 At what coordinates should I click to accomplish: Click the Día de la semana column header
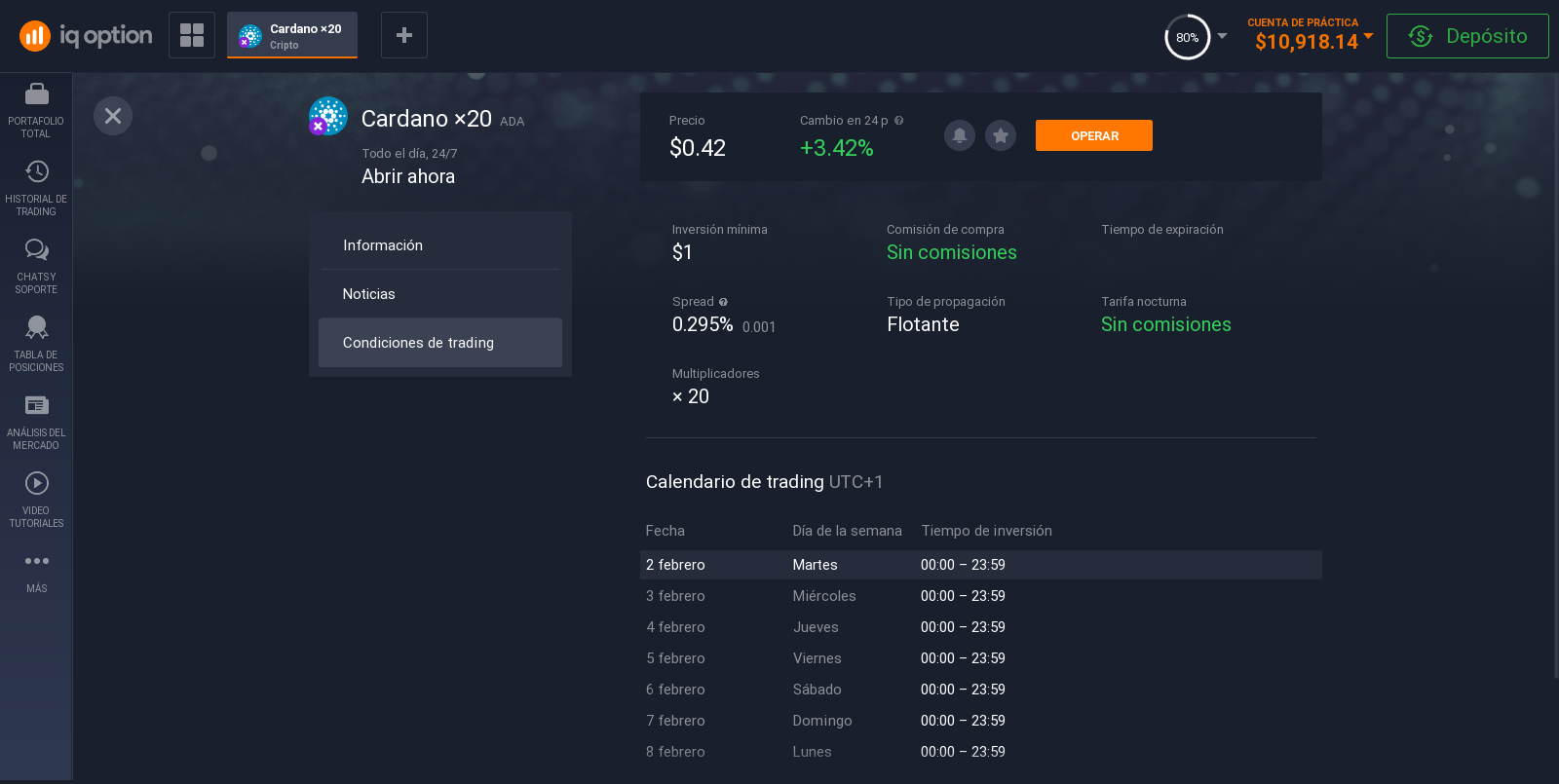848,531
